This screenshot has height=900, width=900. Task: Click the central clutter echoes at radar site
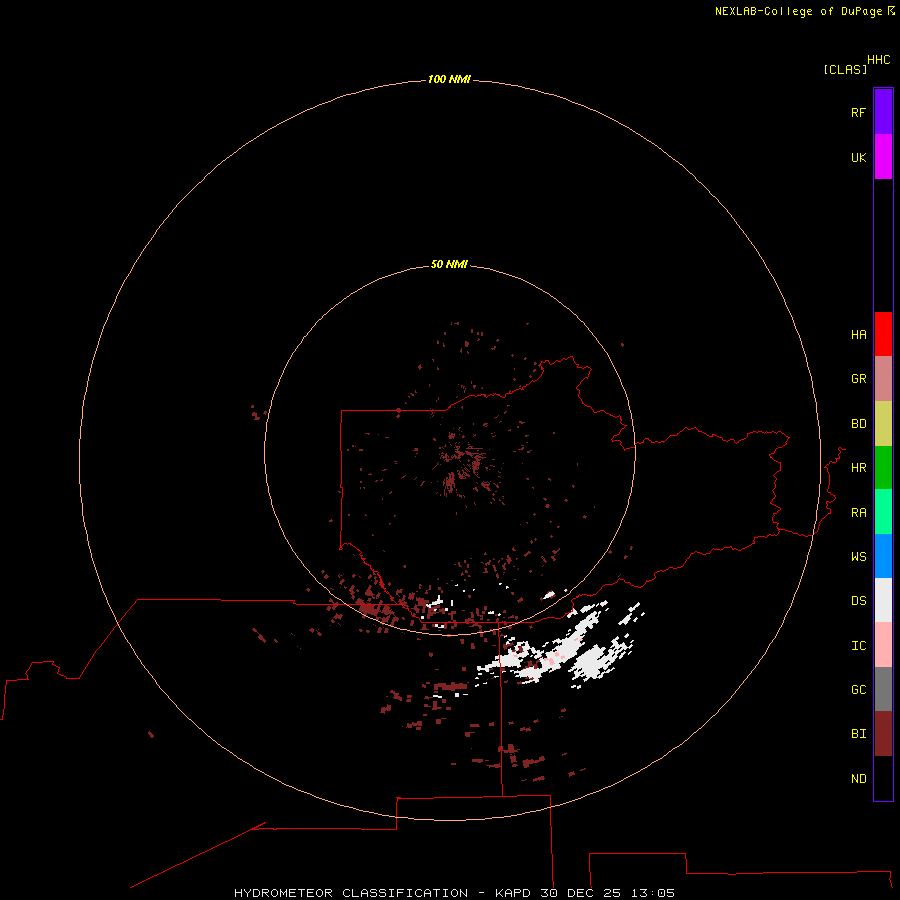tap(462, 462)
